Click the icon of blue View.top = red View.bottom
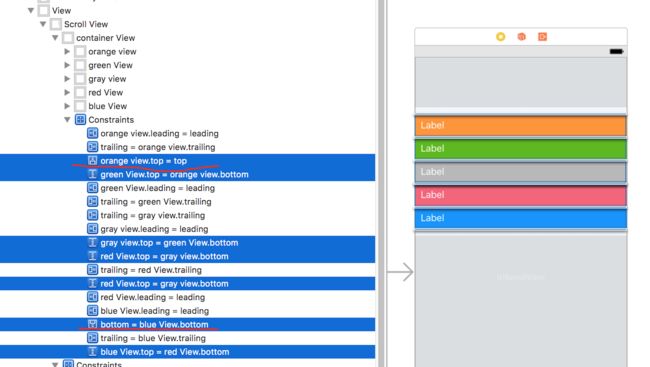 pyautogui.click(x=92, y=352)
